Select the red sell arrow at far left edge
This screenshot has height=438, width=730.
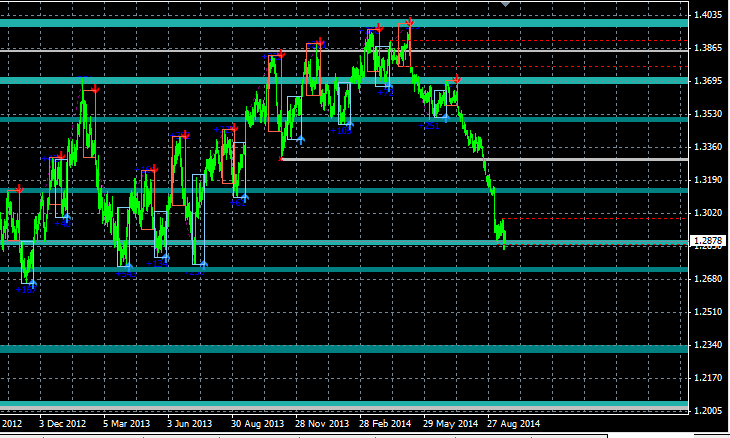tap(18, 188)
